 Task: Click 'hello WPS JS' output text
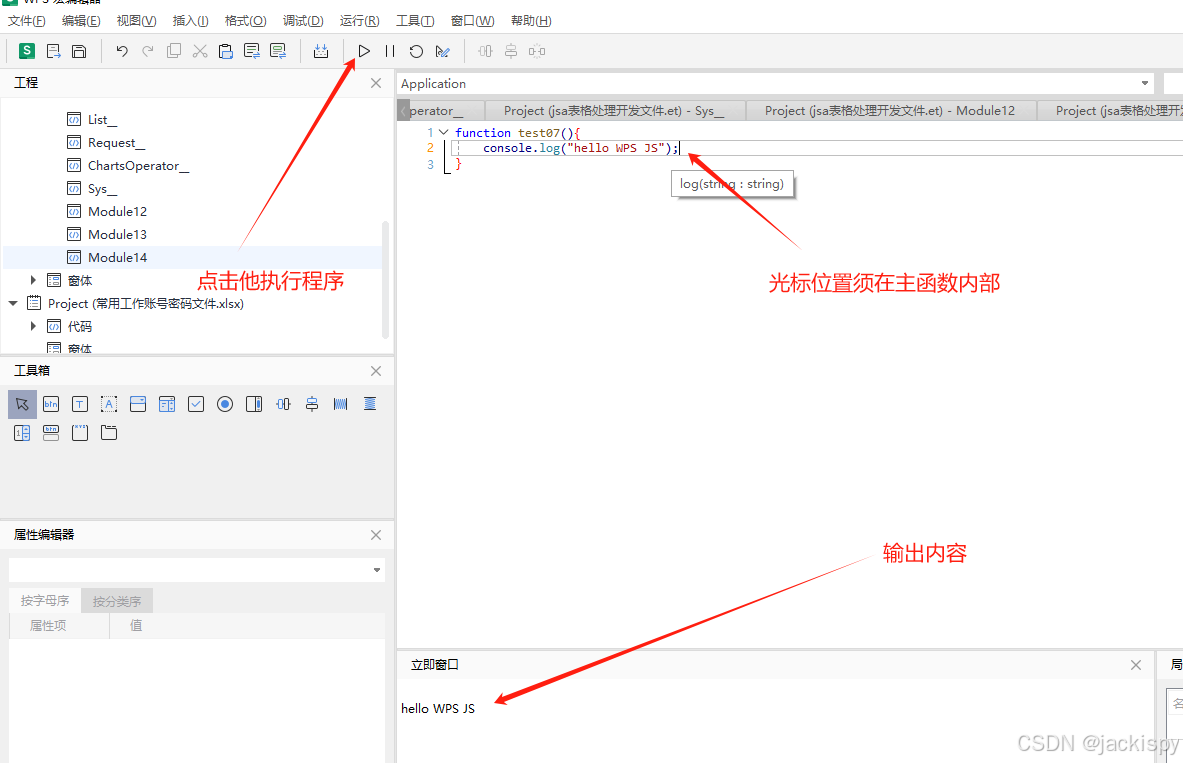click(438, 709)
